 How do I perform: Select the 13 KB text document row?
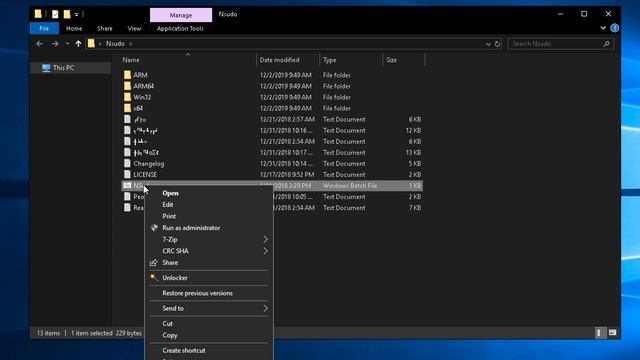click(x=272, y=152)
